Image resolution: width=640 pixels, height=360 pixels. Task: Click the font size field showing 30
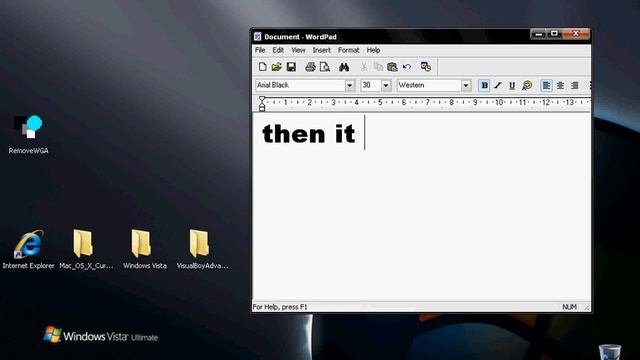pos(371,85)
